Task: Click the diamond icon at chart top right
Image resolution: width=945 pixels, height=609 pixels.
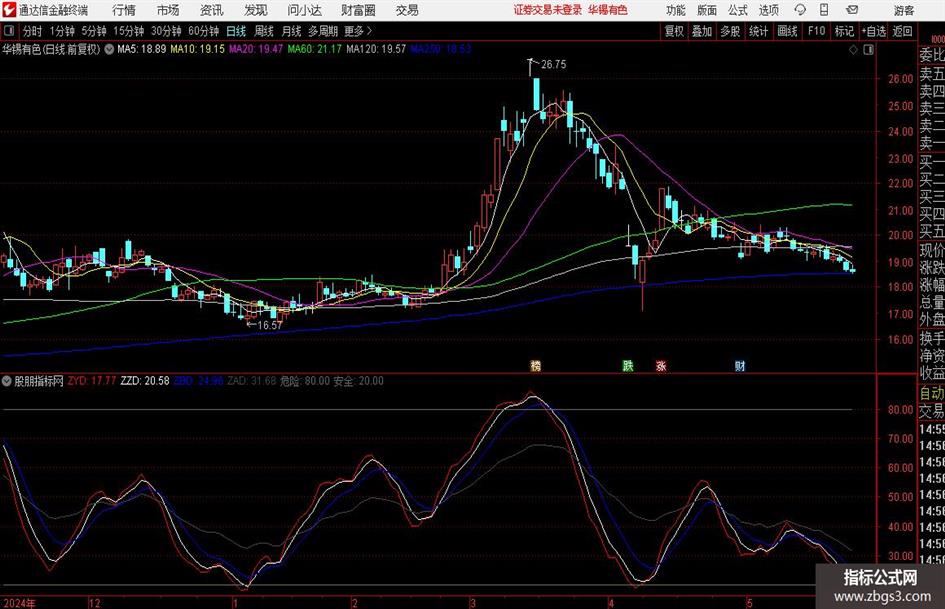Action: click(x=853, y=50)
